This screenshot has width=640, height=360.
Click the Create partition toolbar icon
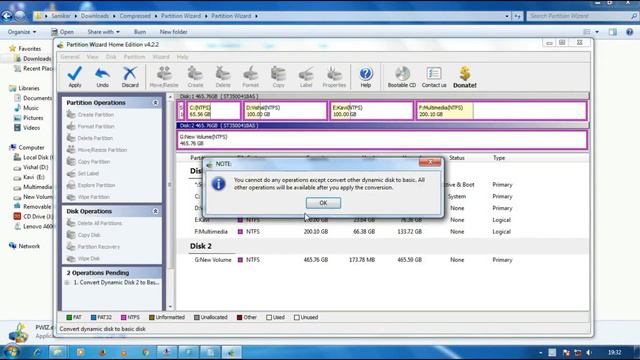[x=195, y=74]
